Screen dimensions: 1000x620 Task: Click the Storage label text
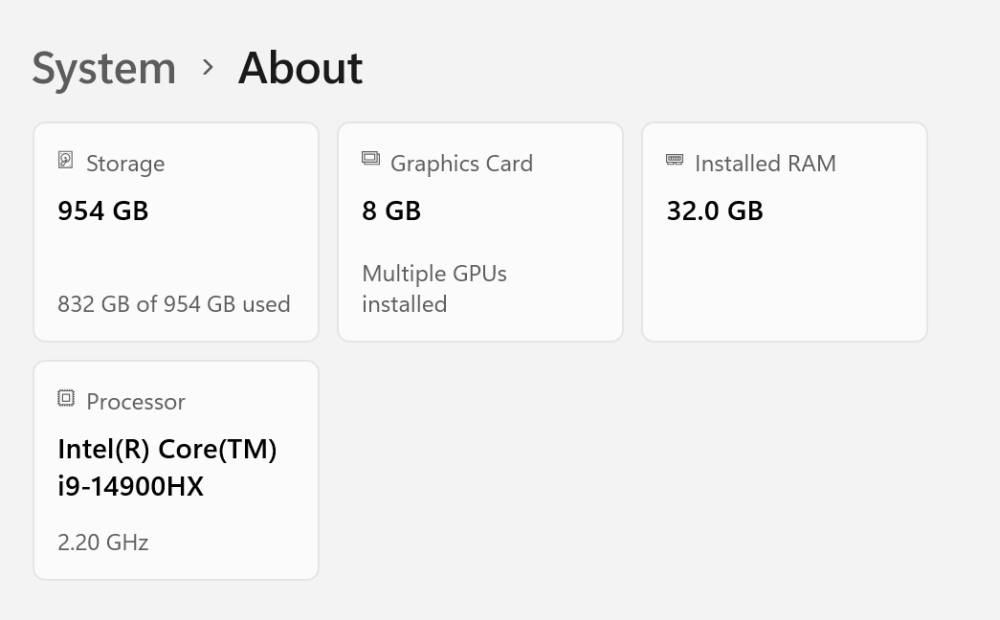[x=126, y=164]
